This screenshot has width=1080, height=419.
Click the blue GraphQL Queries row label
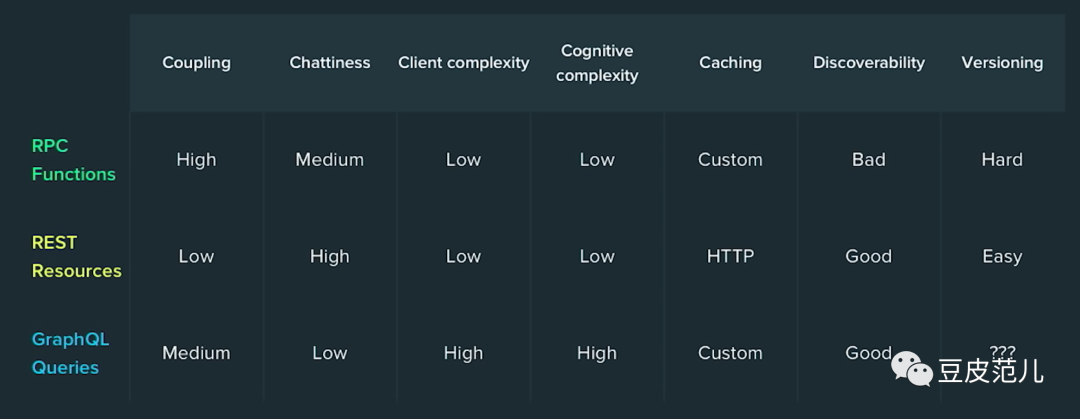(x=70, y=353)
